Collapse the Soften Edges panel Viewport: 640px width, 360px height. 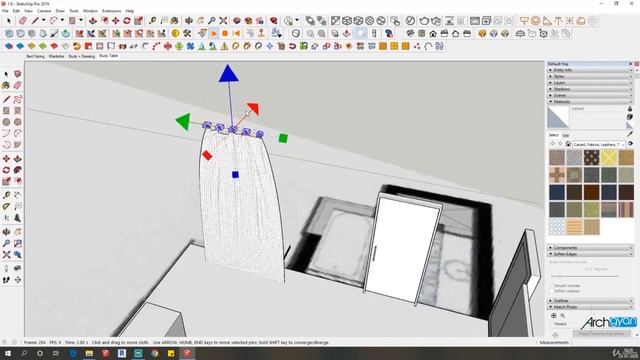pyautogui.click(x=590, y=254)
